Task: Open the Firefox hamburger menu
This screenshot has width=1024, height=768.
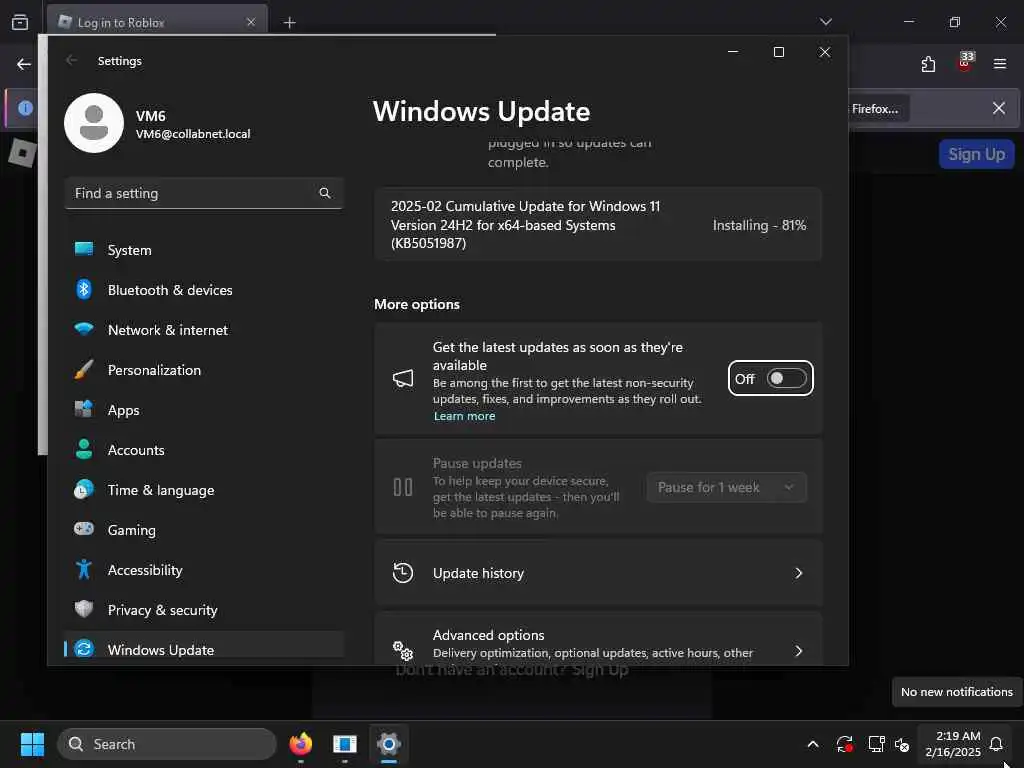Action: [x=999, y=64]
